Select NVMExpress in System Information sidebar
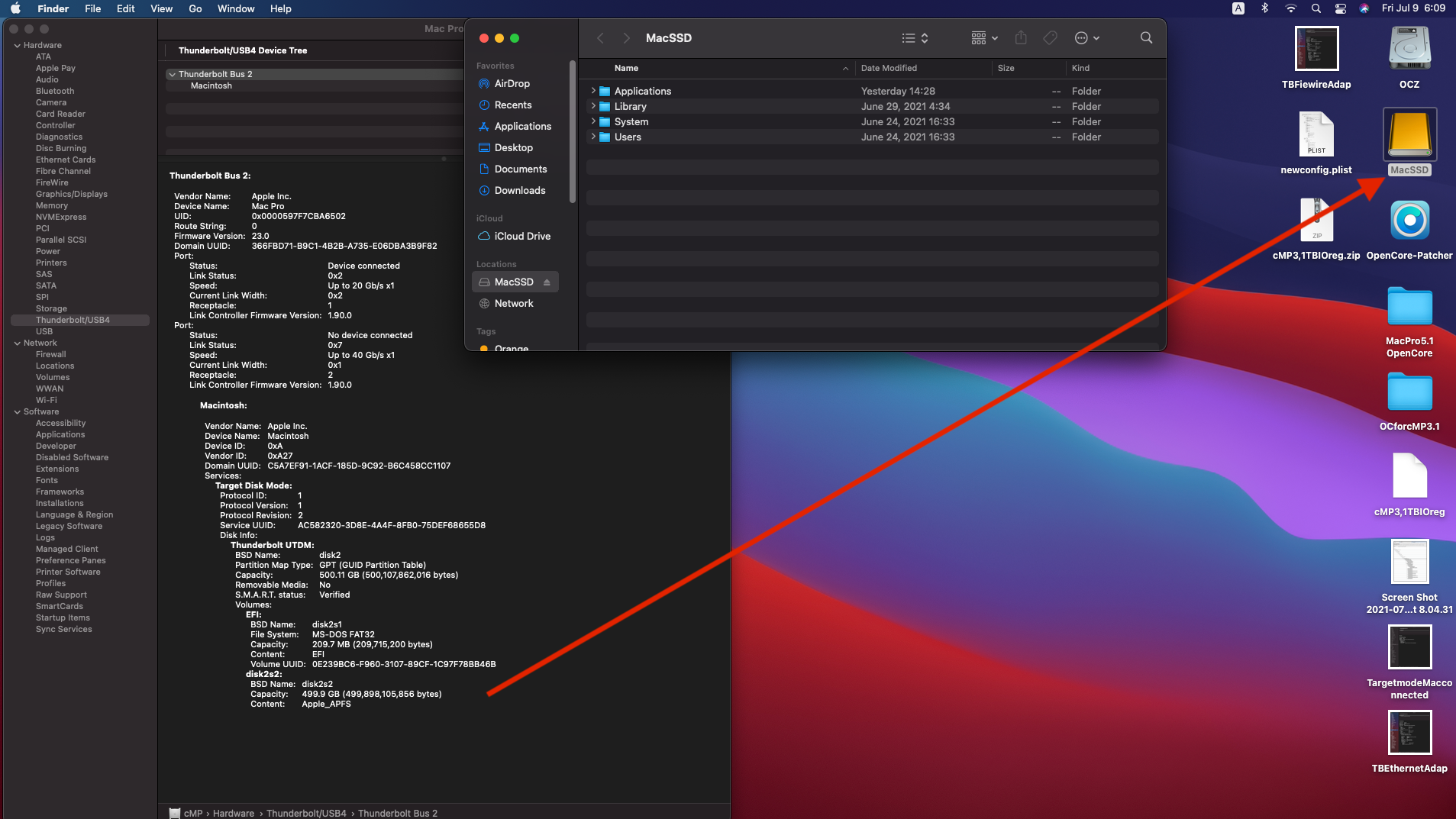 61,218
